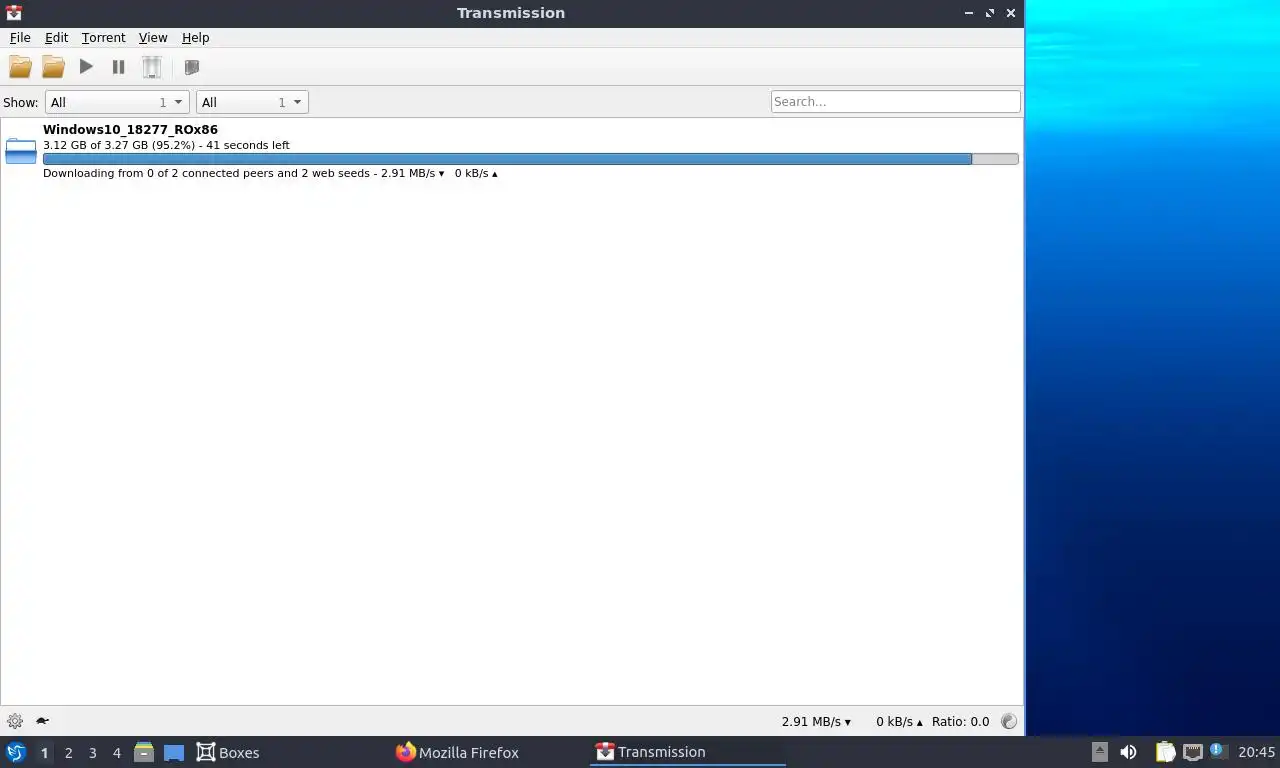Toggle turtle alternative speed limits
This screenshot has width=1280, height=768.
(43, 721)
